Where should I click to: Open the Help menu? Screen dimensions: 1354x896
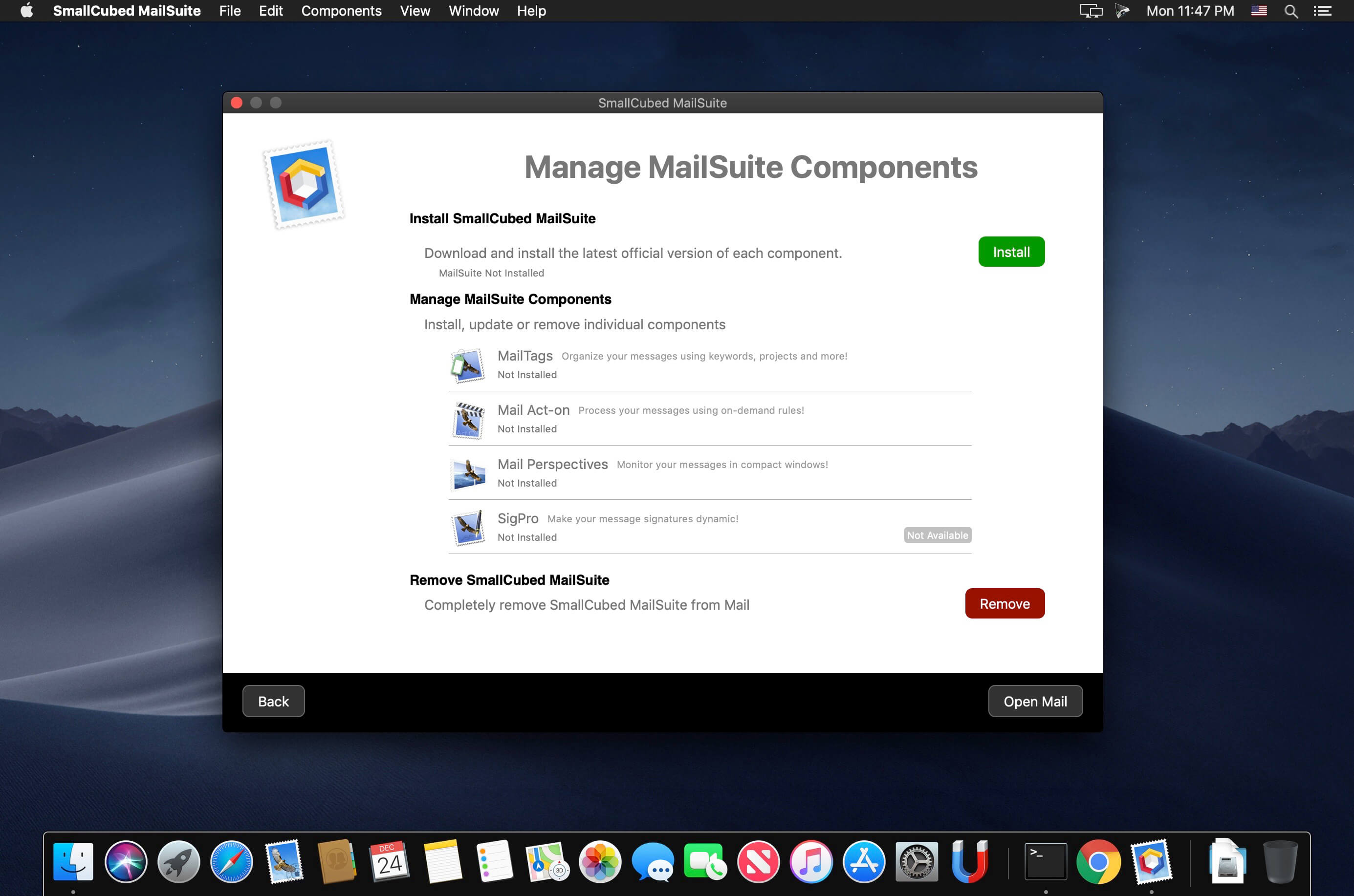tap(531, 11)
